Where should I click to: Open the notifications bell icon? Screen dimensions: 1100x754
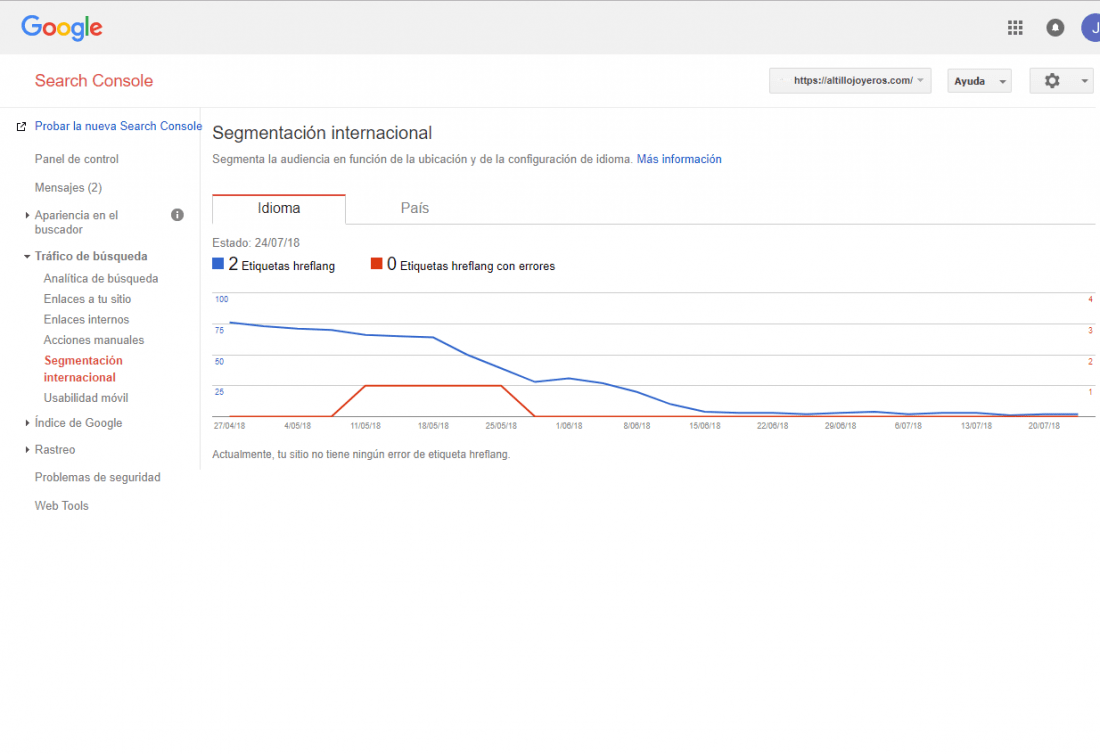point(1054,27)
